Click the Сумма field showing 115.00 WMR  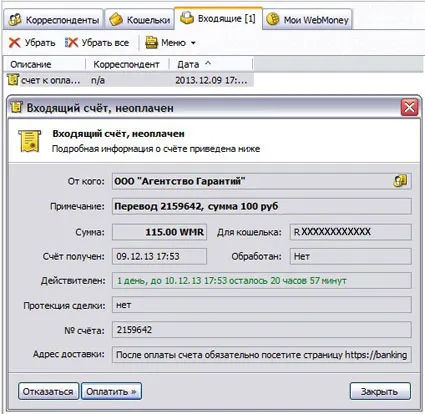(159, 232)
